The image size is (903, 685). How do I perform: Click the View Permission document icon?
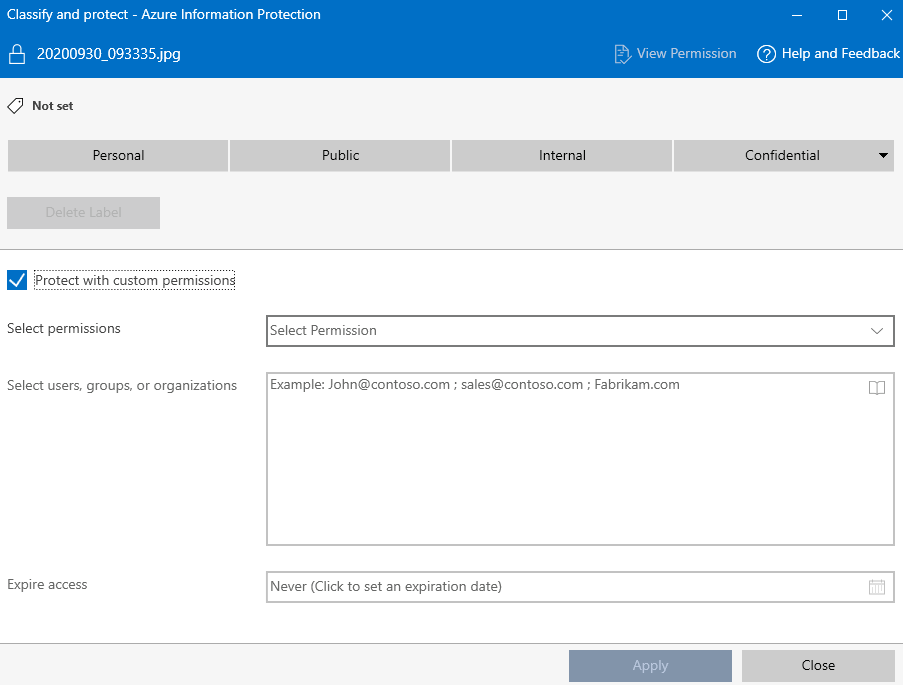622,54
